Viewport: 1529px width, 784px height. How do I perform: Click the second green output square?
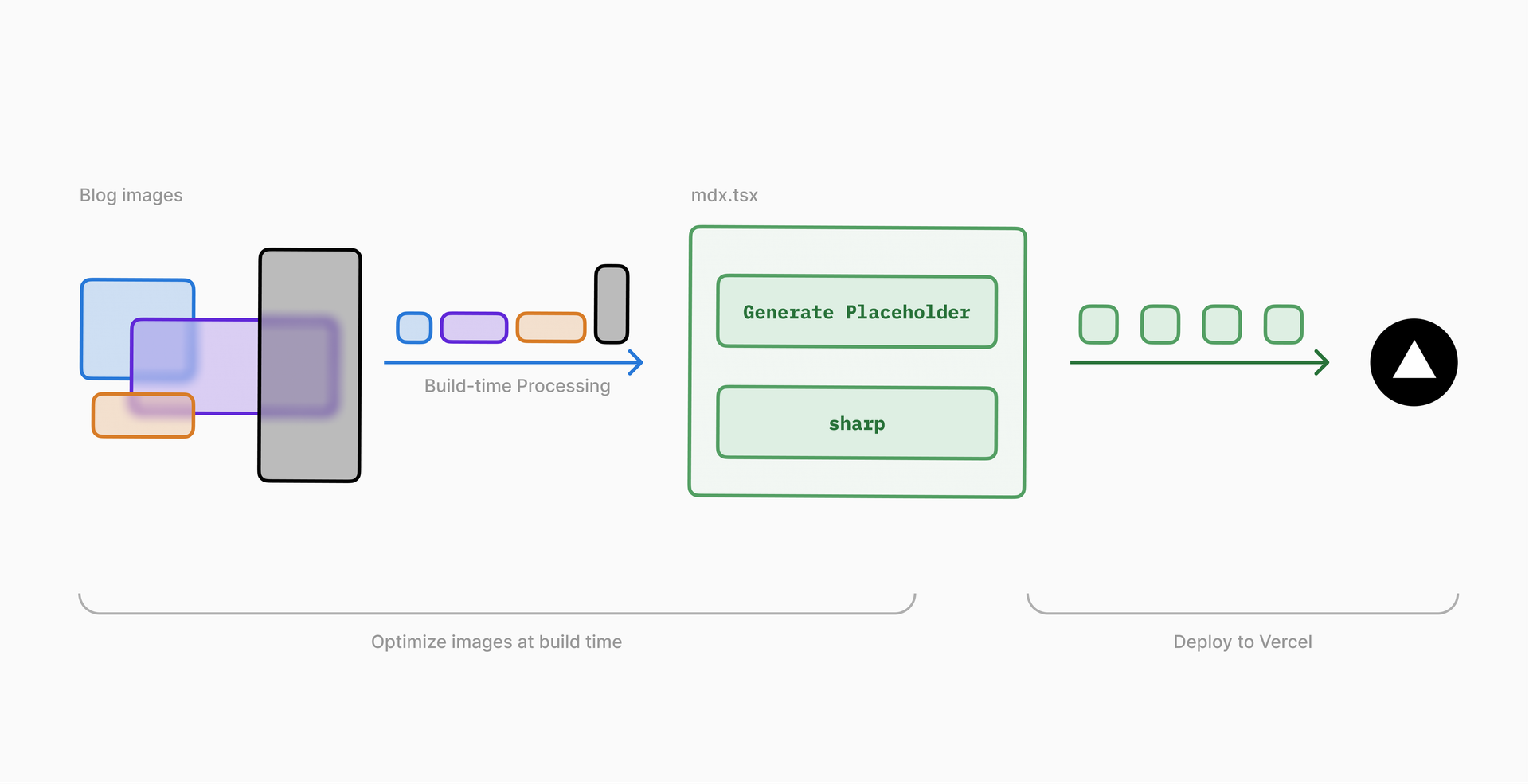tap(1160, 325)
